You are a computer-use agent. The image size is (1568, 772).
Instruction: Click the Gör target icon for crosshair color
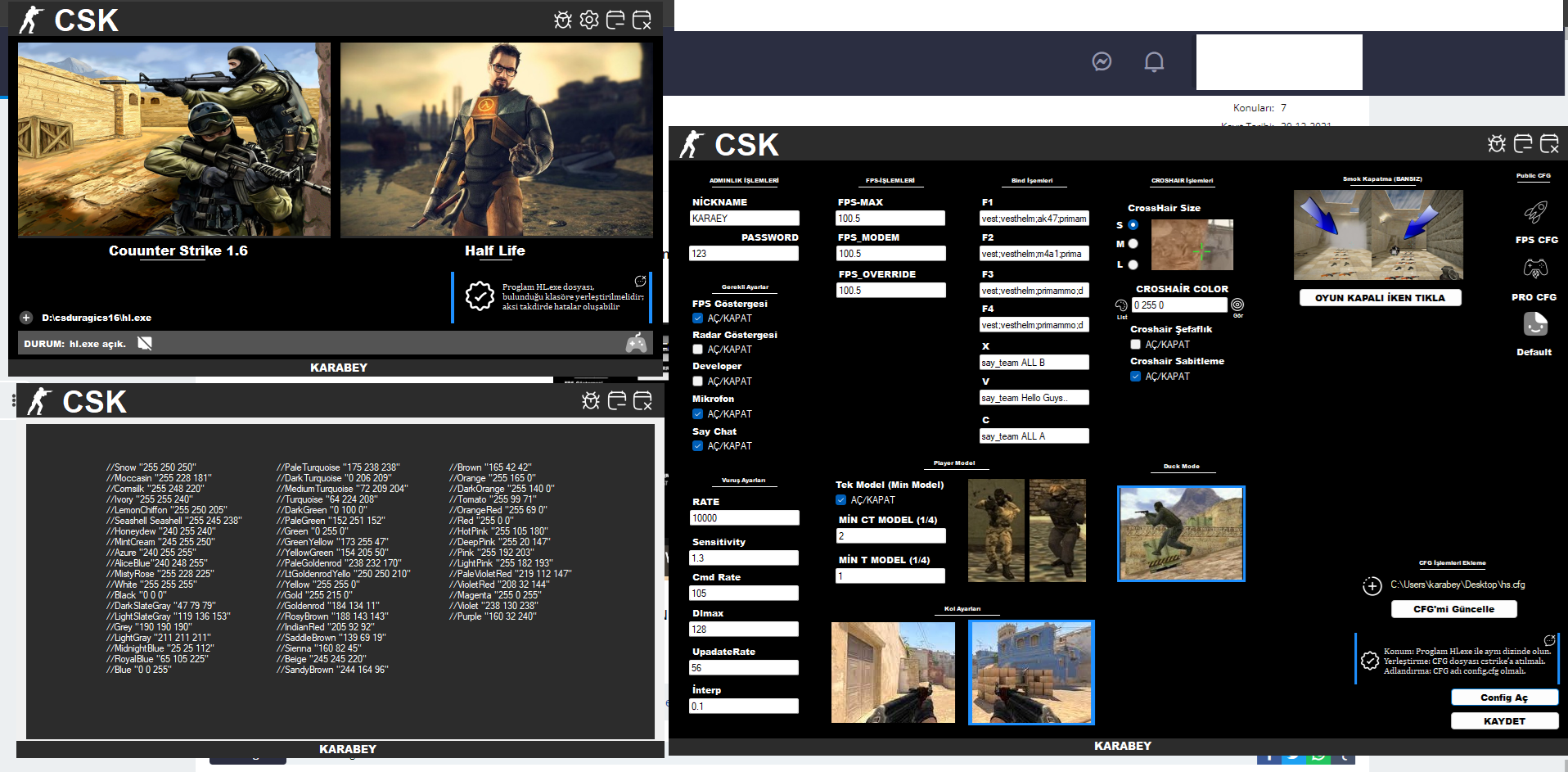pyautogui.click(x=1237, y=305)
